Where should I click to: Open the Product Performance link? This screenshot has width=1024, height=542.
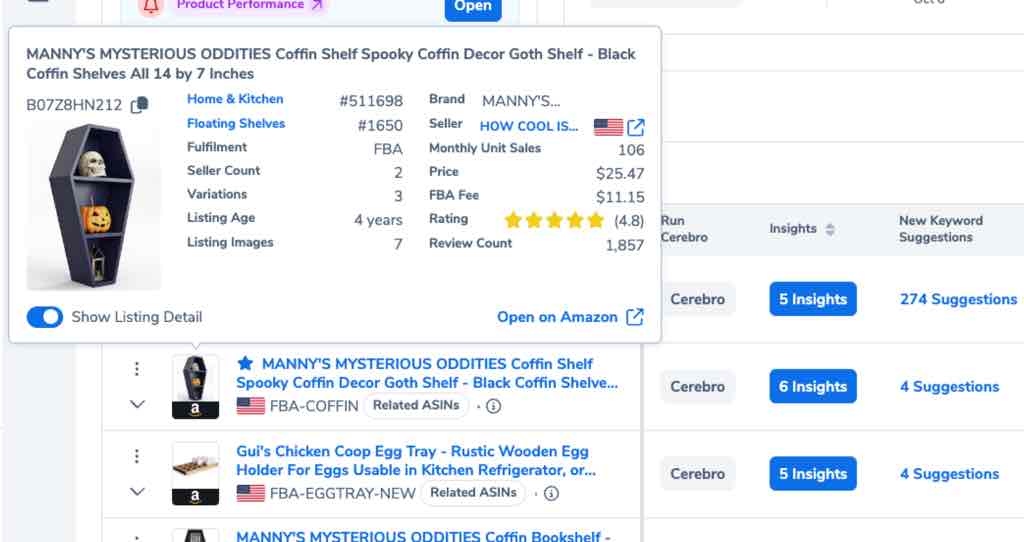(x=240, y=5)
